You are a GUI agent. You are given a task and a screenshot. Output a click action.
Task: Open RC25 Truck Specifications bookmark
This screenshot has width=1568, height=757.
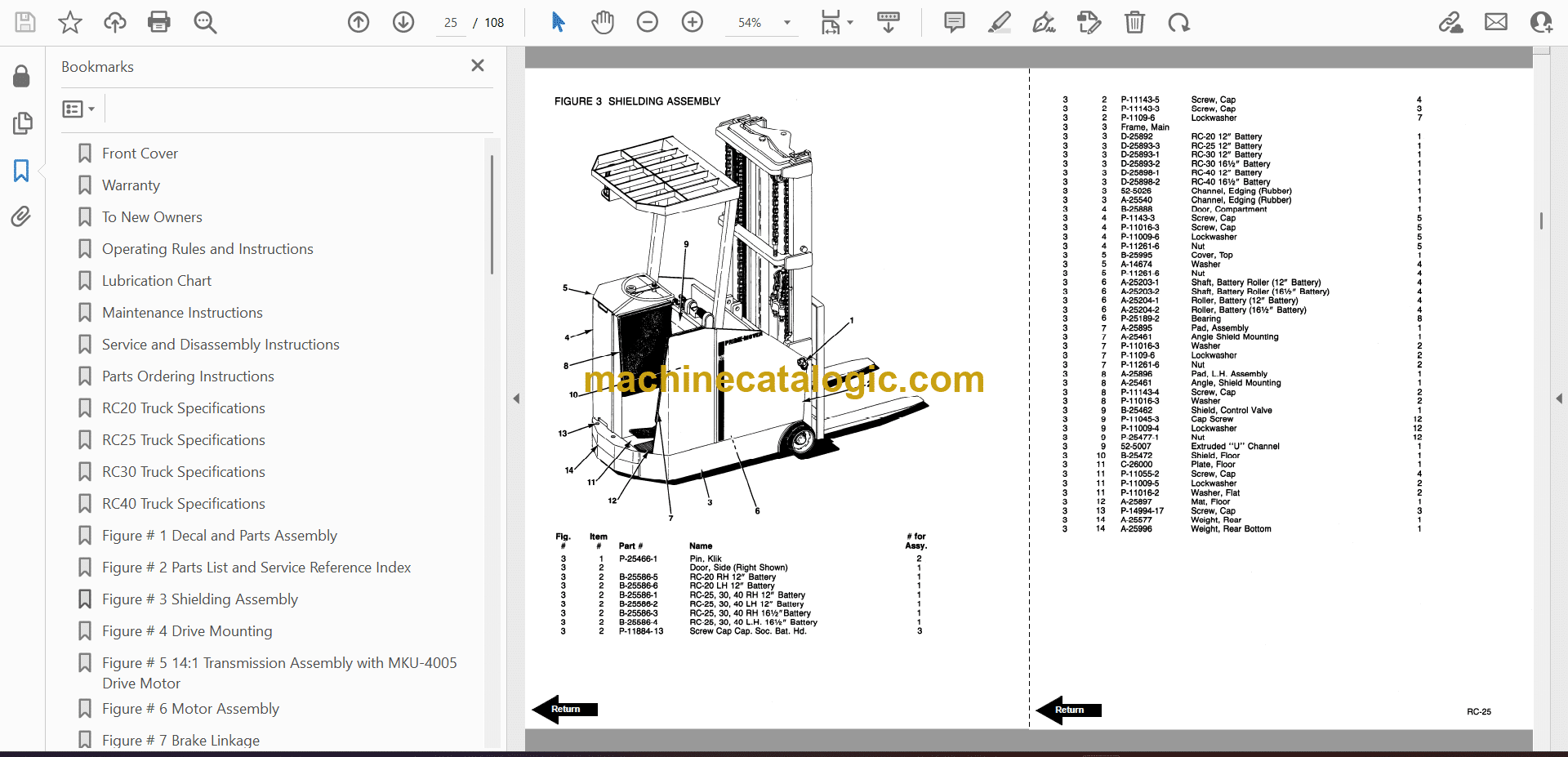pyautogui.click(x=183, y=440)
